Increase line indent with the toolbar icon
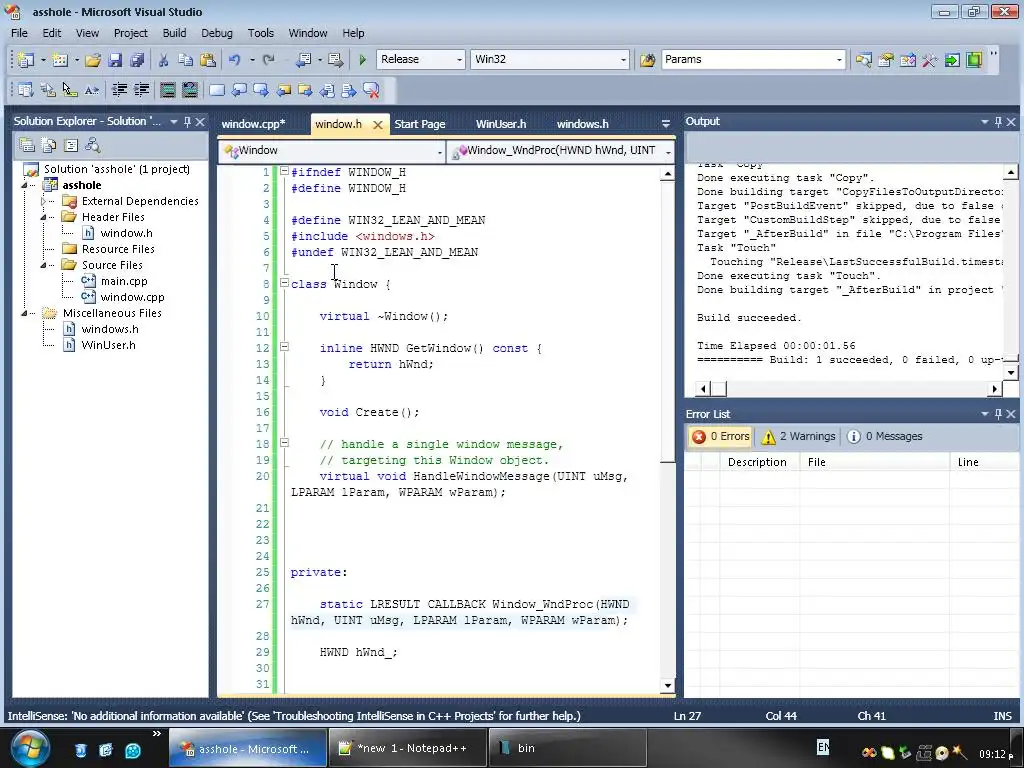The width and height of the screenshot is (1024, 768). pyautogui.click(x=142, y=90)
